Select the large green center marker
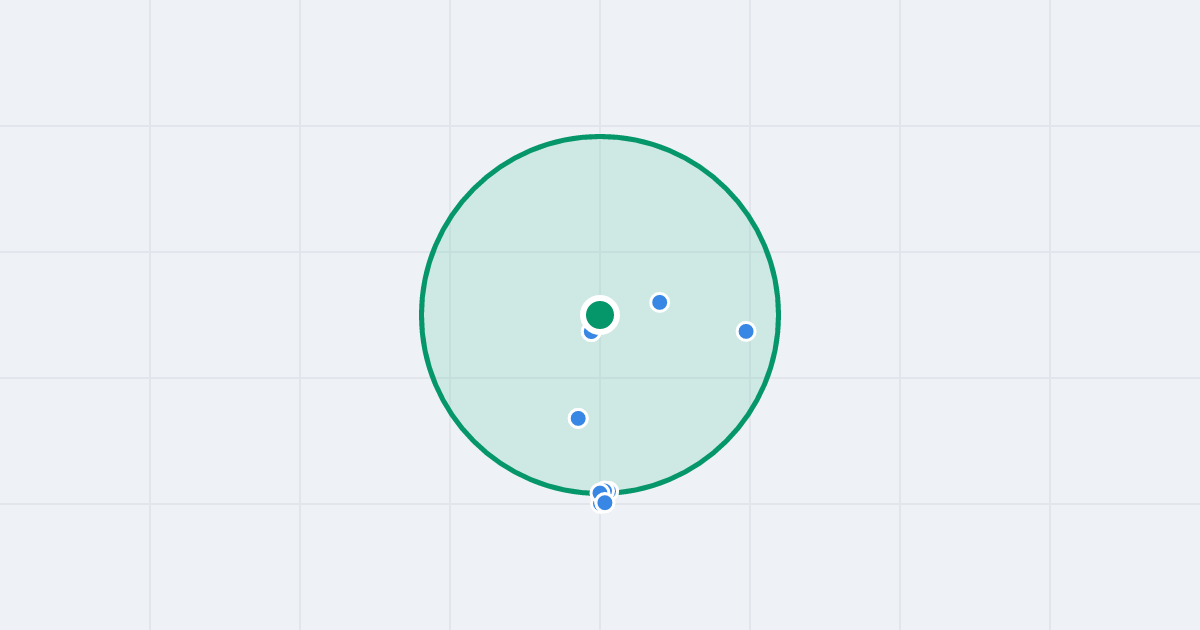1200x630 pixels. coord(600,315)
